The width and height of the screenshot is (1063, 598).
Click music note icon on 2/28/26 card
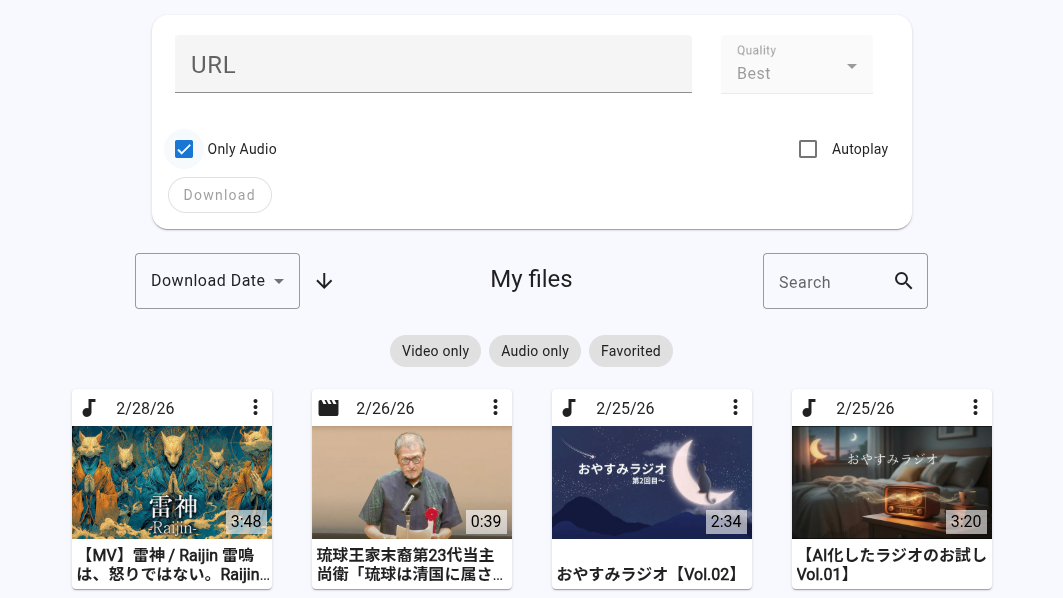[89, 408]
